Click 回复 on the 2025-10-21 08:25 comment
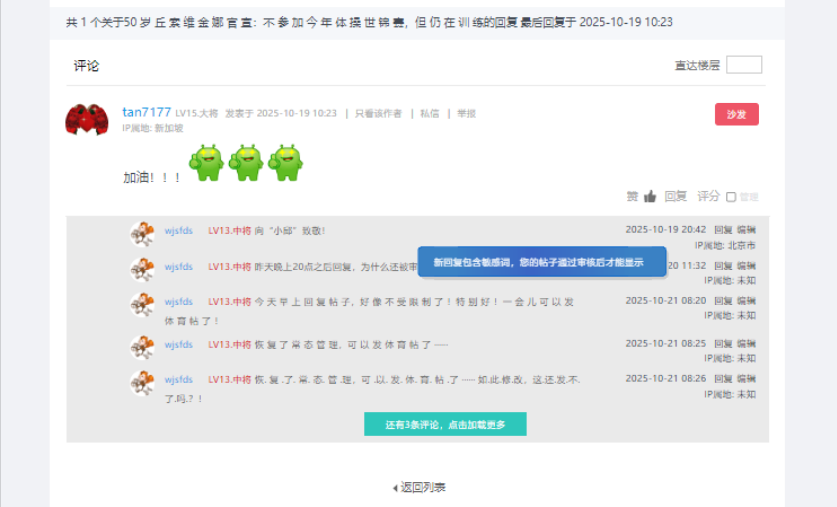The image size is (837, 507). [x=723, y=343]
